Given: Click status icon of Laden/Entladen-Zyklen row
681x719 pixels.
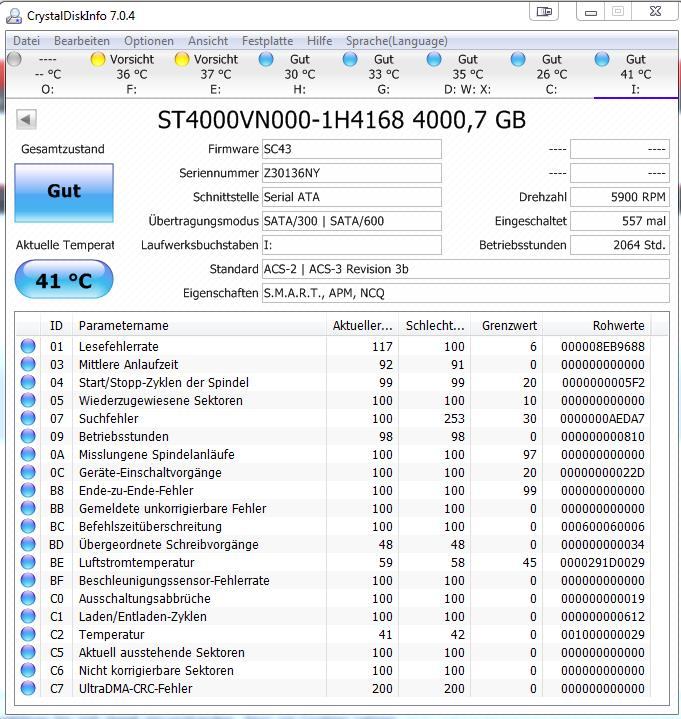Looking at the screenshot, I should (x=28, y=616).
